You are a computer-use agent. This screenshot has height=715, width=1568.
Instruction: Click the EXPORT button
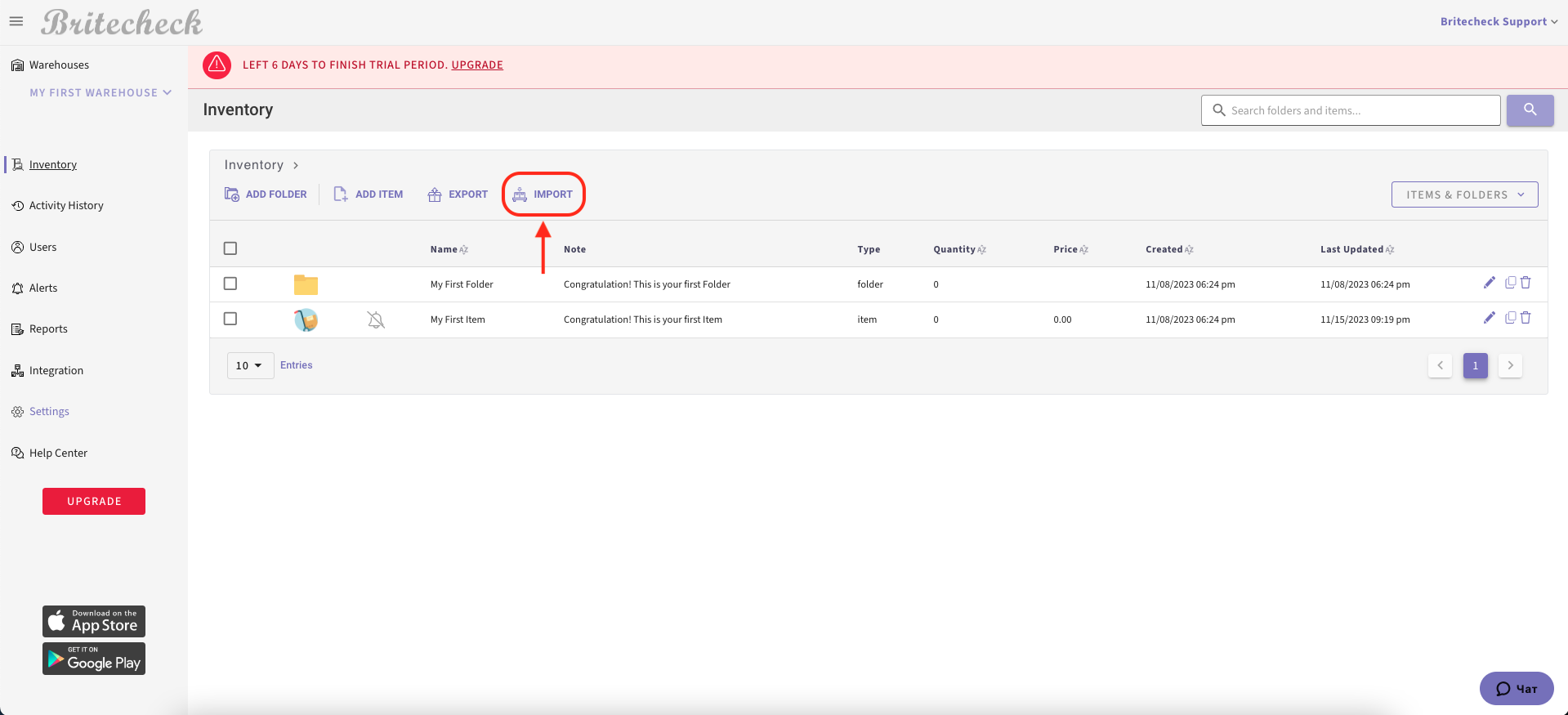(x=458, y=194)
